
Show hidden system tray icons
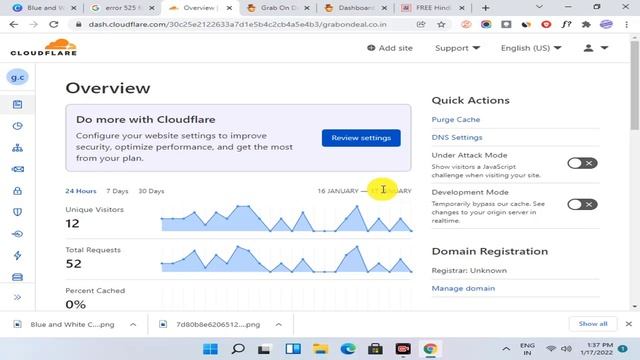tap(506, 349)
